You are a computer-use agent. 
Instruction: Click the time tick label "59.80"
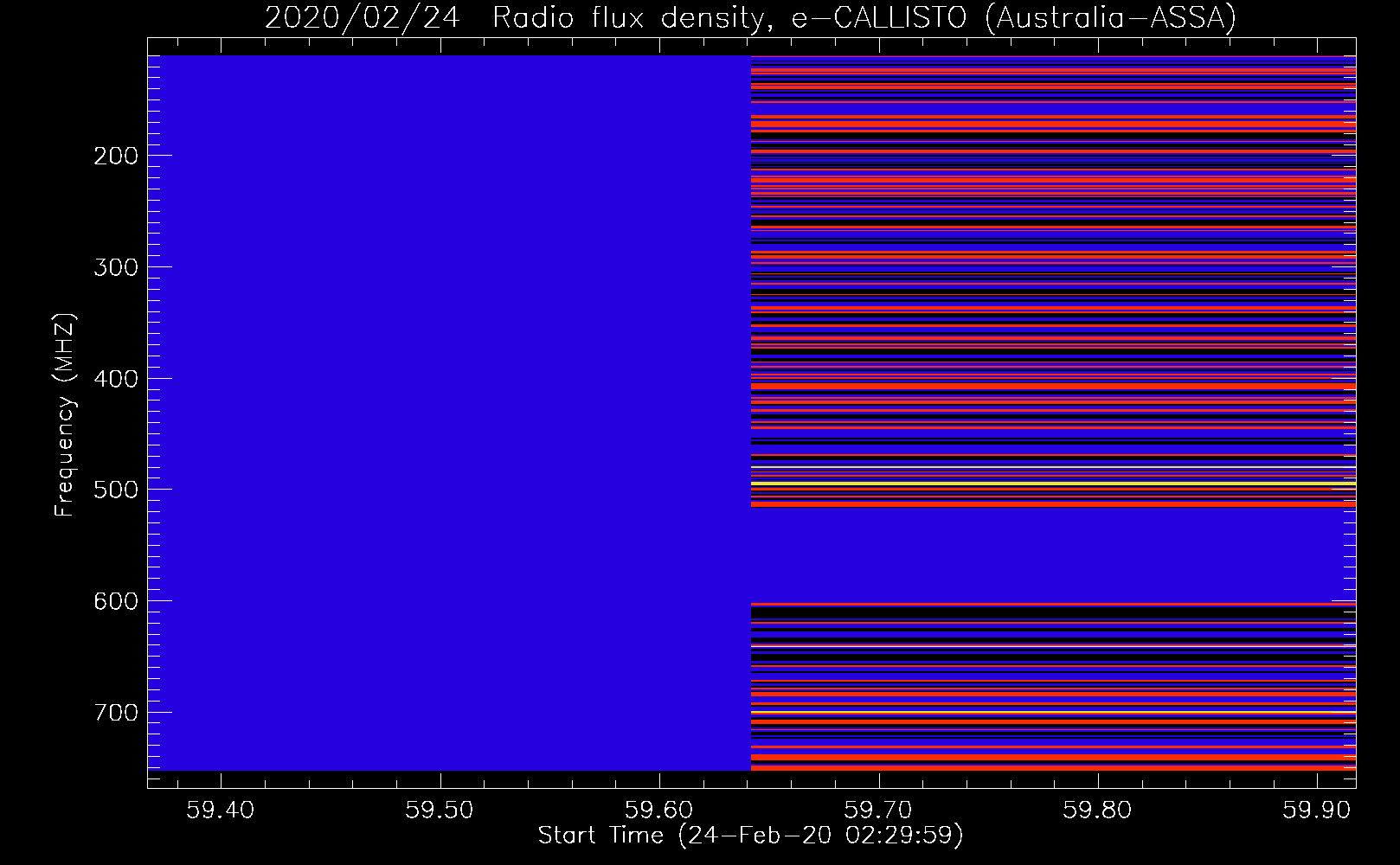[1098, 811]
